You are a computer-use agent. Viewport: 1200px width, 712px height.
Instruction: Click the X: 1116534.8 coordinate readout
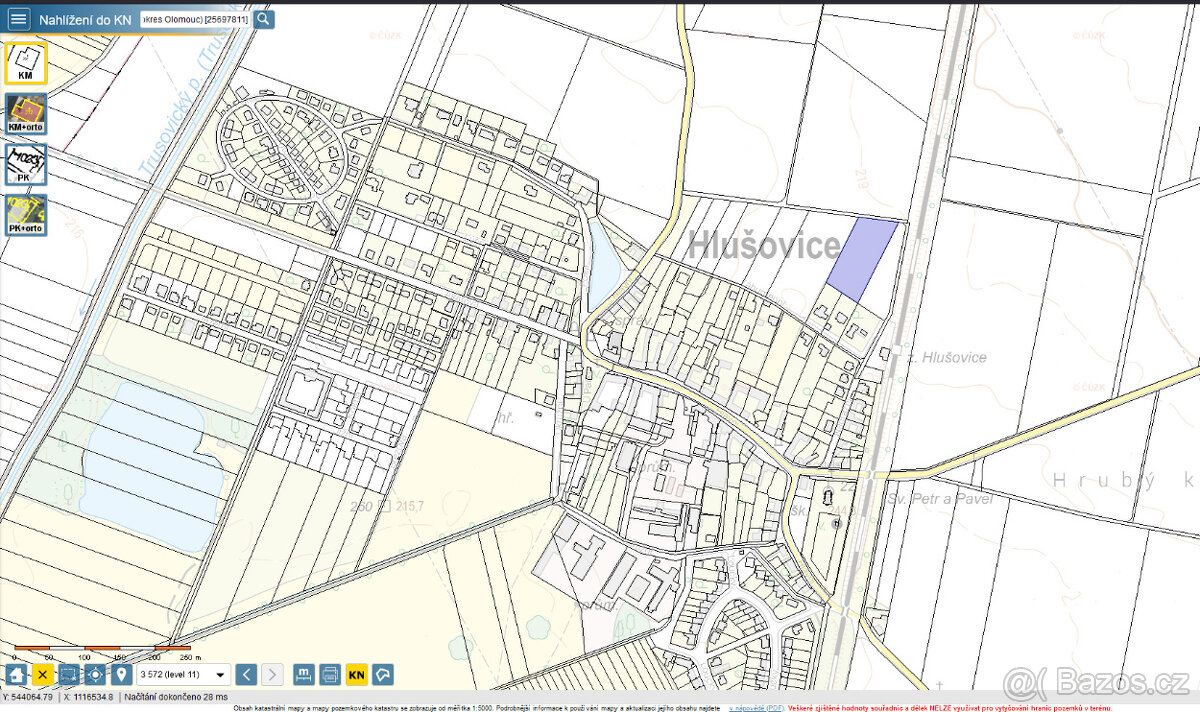88,697
